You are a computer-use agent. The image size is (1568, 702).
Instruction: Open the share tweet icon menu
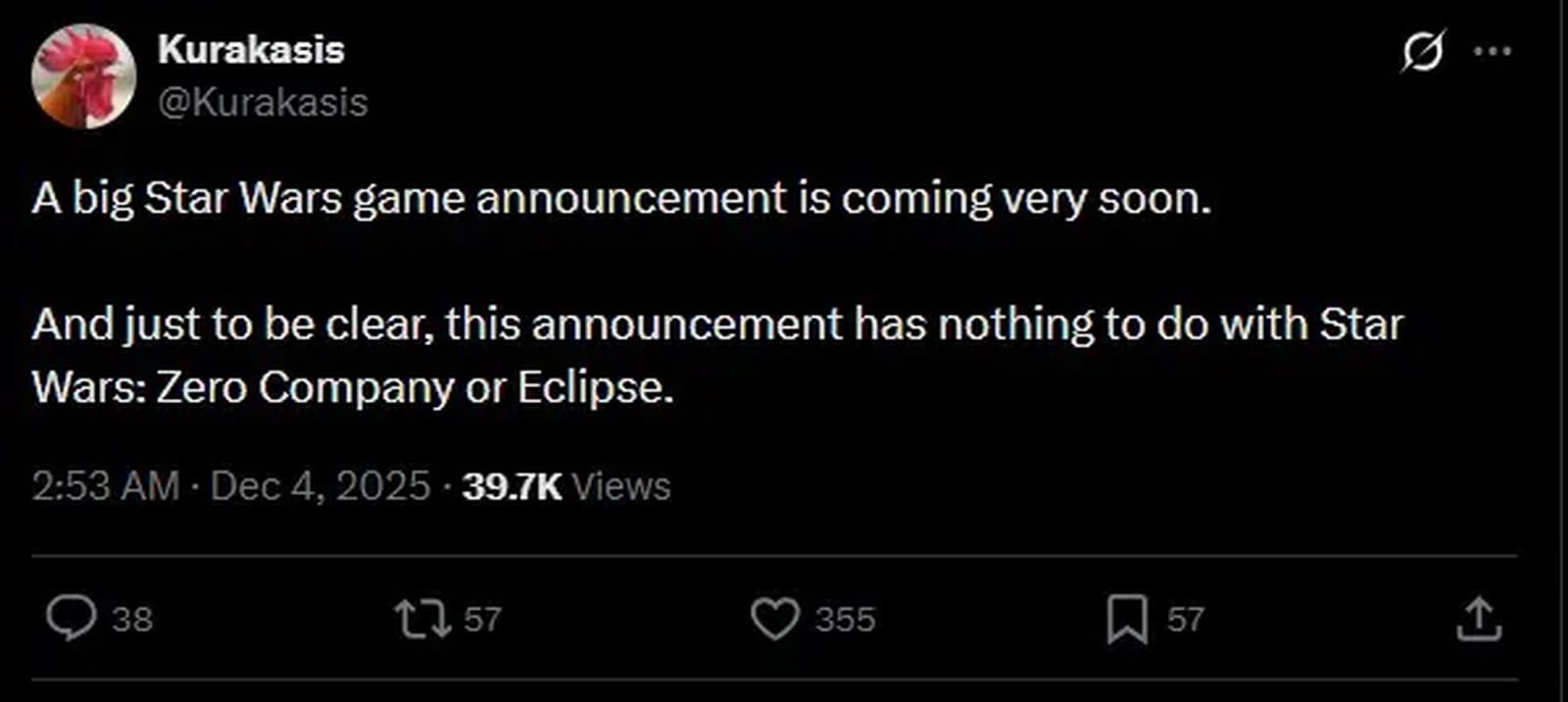(1479, 619)
